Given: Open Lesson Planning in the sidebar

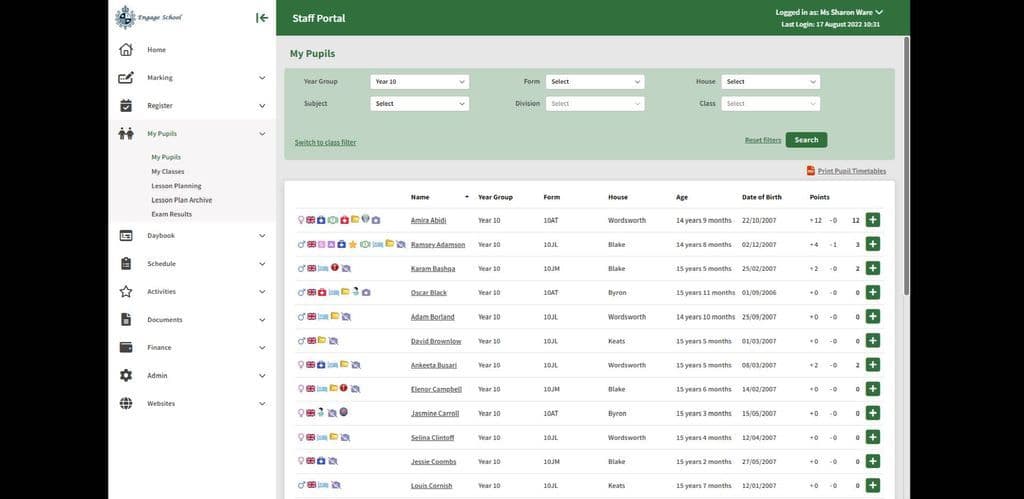Looking at the screenshot, I should pyautogui.click(x=176, y=186).
